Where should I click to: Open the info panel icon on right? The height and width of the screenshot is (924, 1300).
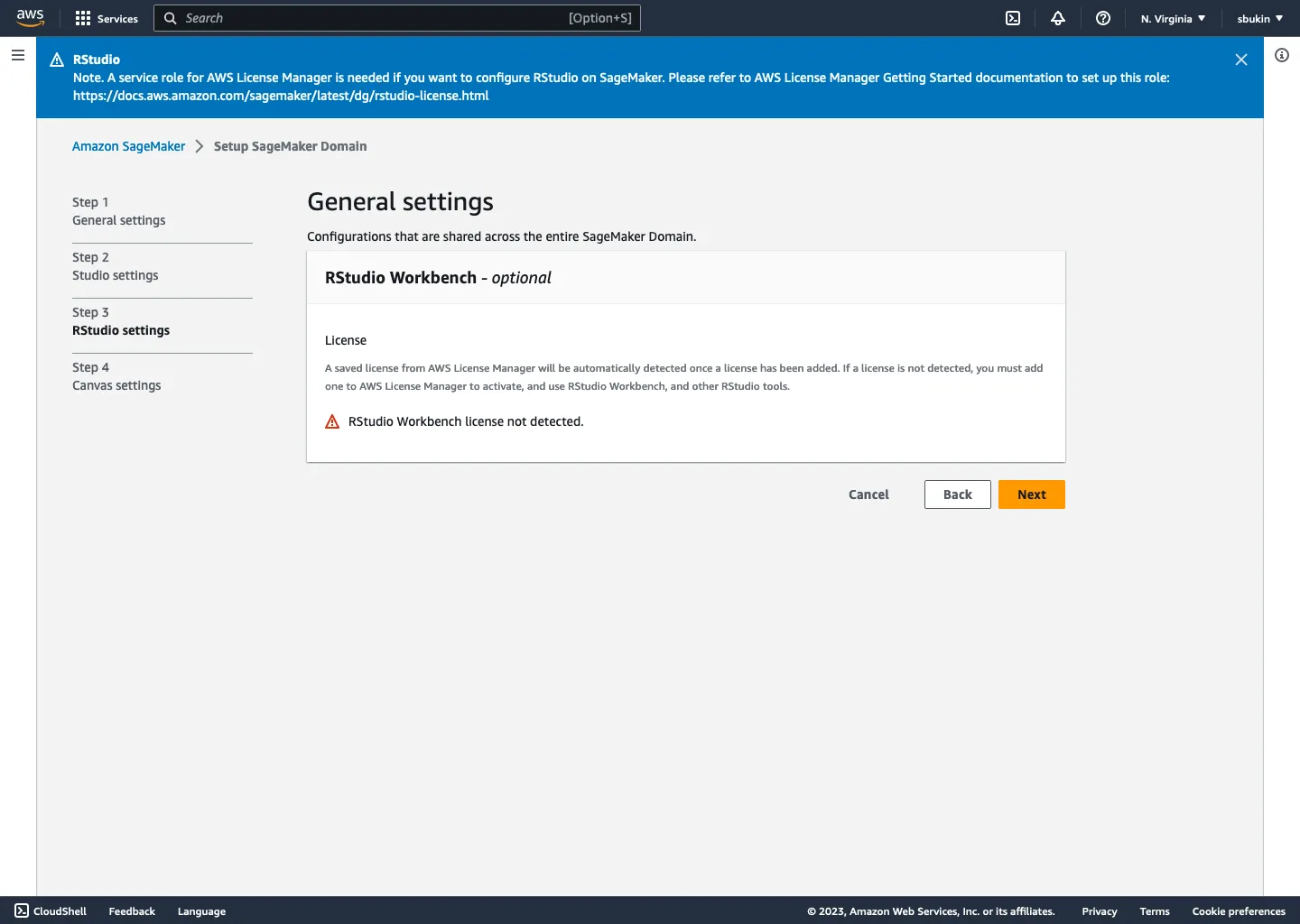tap(1282, 55)
